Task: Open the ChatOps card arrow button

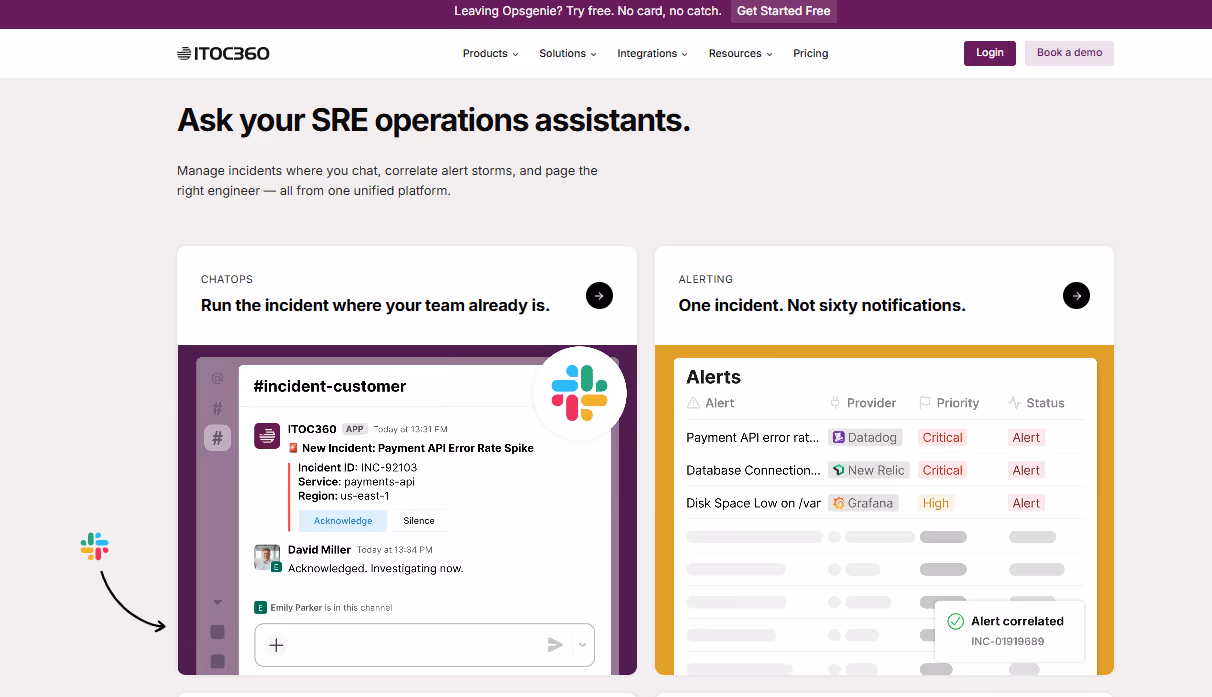Action: [599, 295]
